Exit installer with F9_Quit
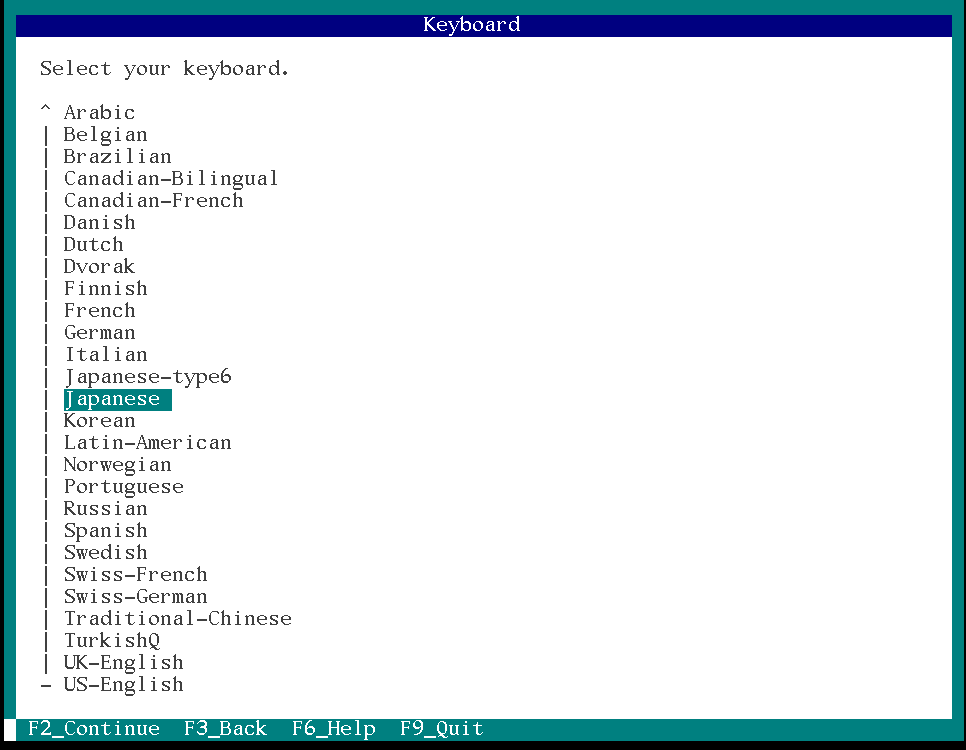This screenshot has width=966, height=750. 442,729
